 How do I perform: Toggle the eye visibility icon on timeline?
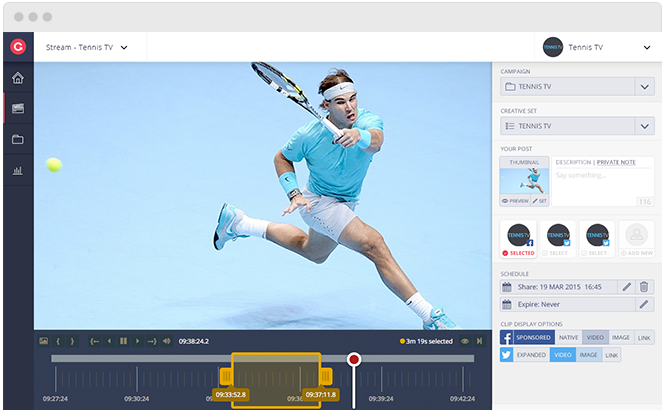(464, 341)
